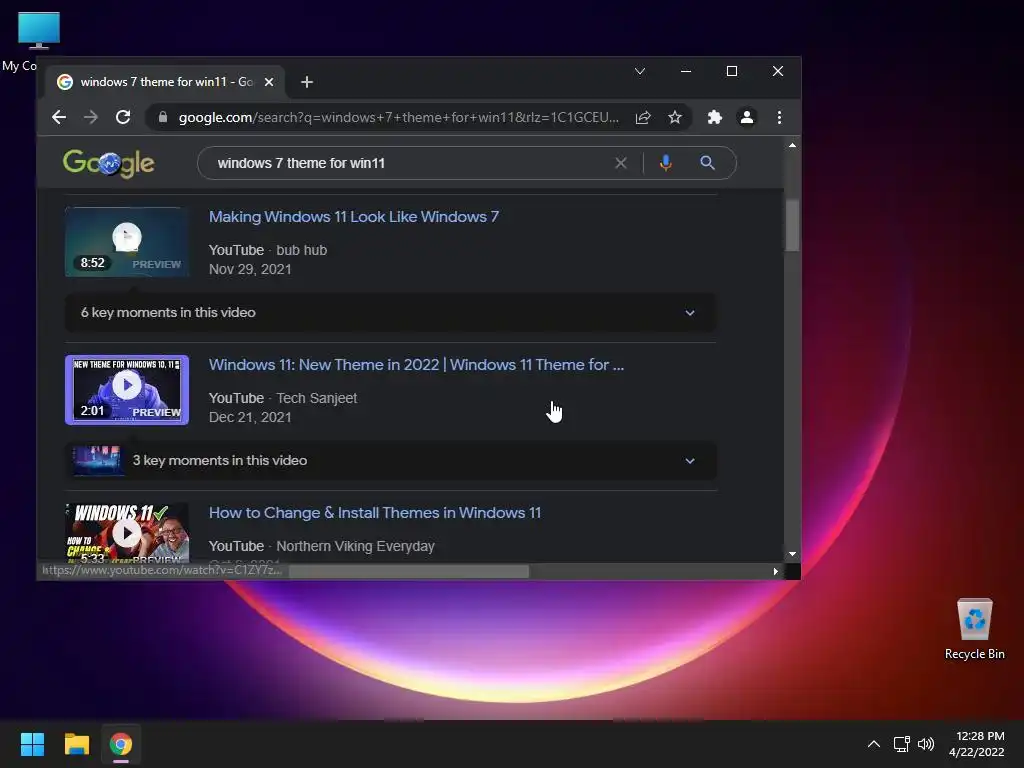The width and height of the screenshot is (1024, 768).
Task: Clear the search box with the X icon
Action: (x=620, y=163)
